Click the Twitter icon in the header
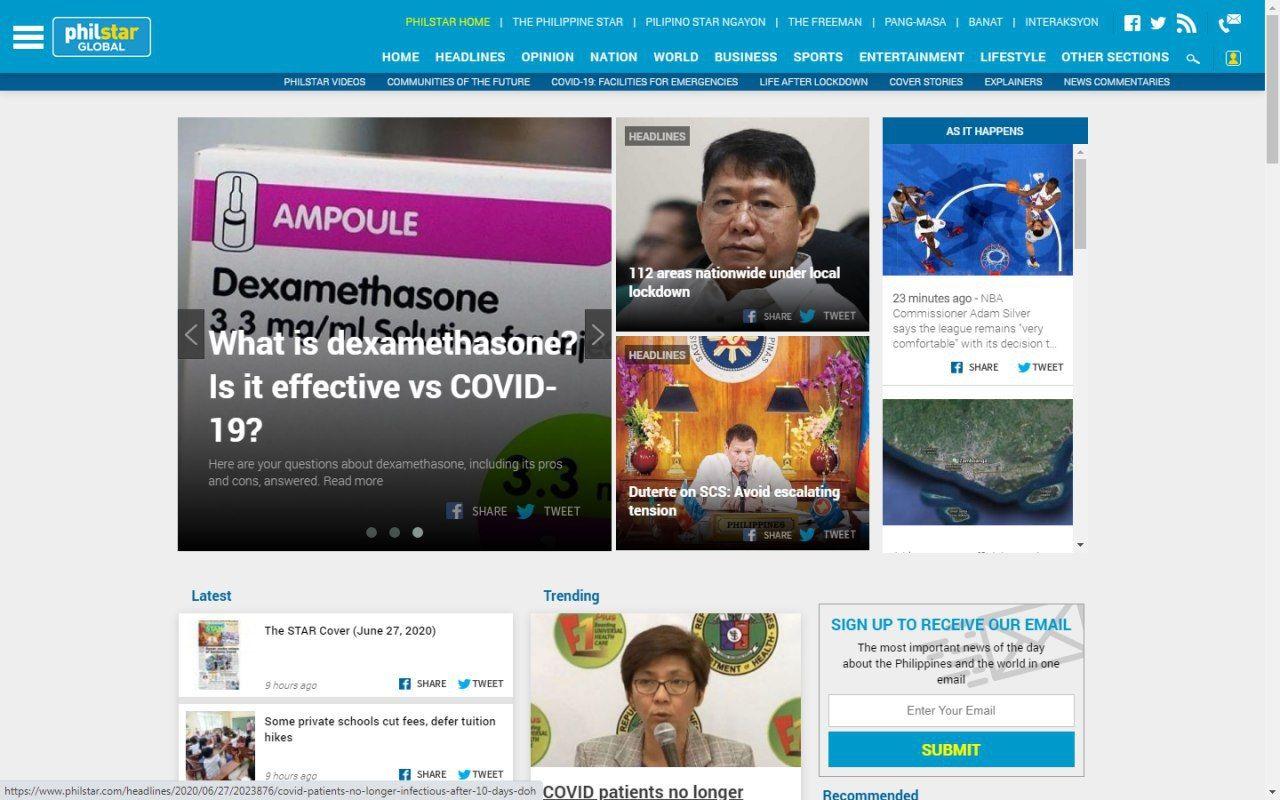 click(1158, 23)
